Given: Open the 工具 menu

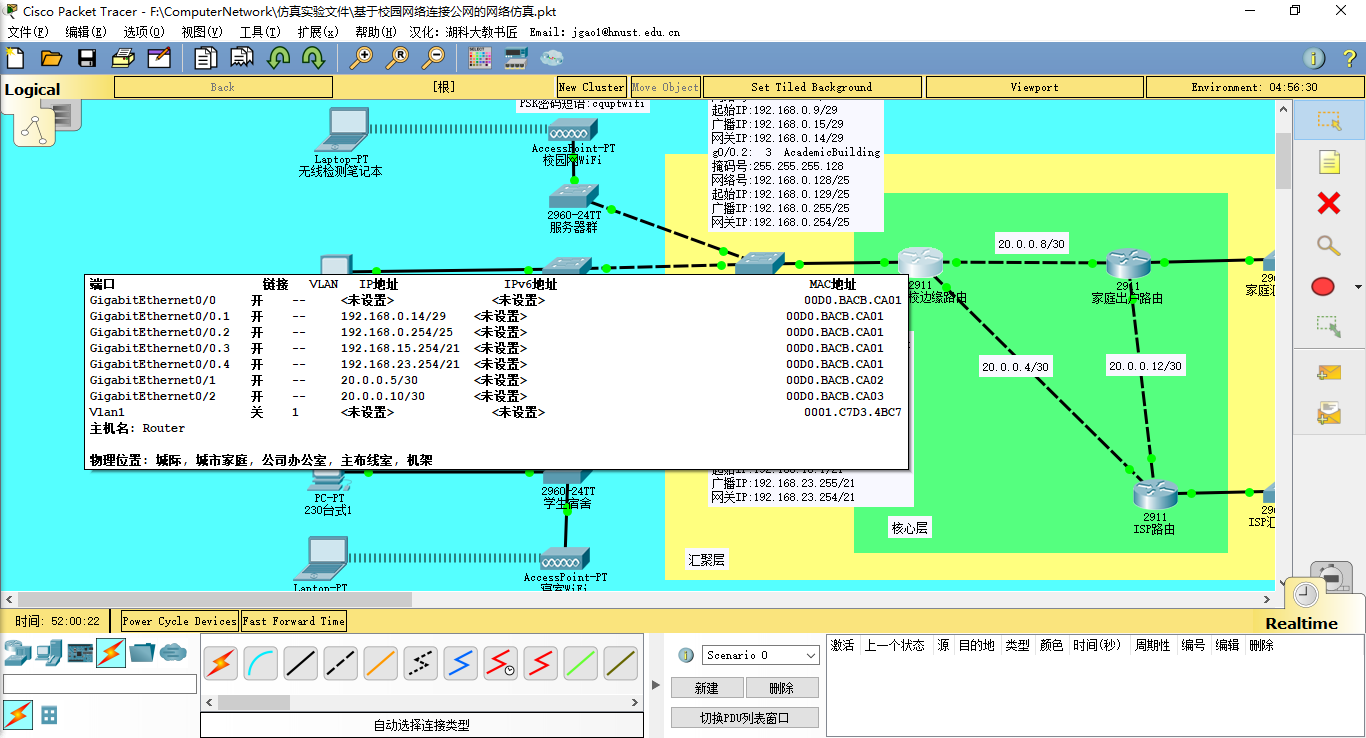Looking at the screenshot, I should [x=260, y=32].
